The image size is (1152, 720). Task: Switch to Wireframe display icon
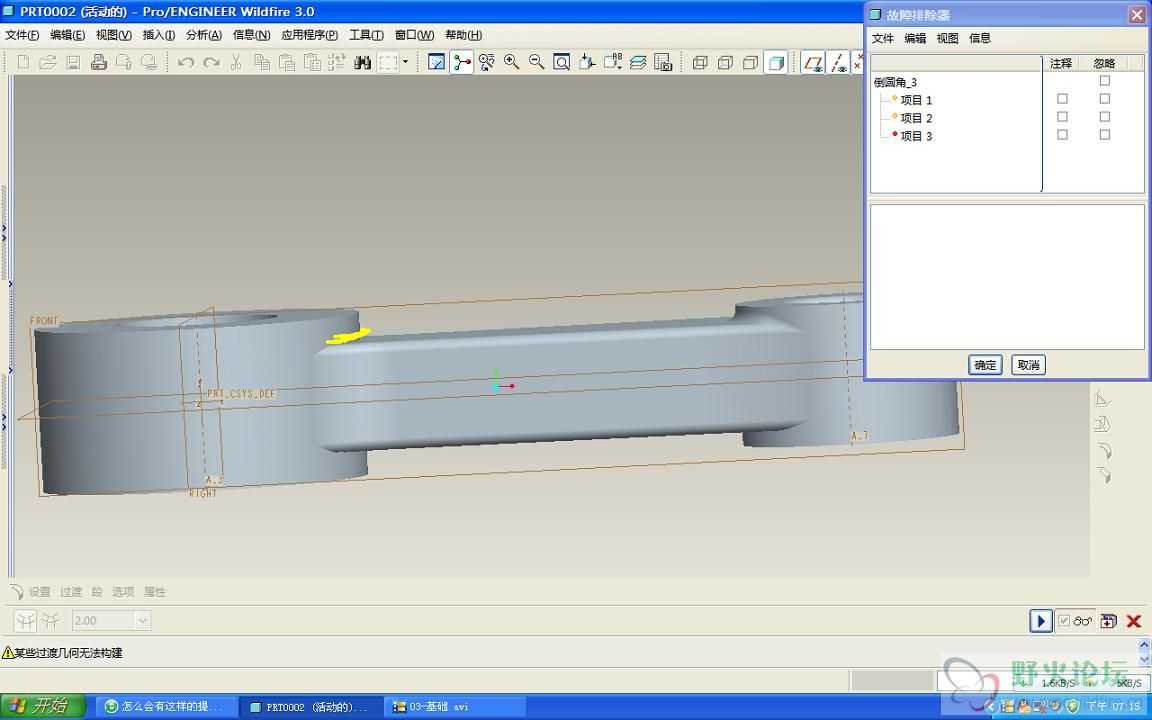pos(700,62)
